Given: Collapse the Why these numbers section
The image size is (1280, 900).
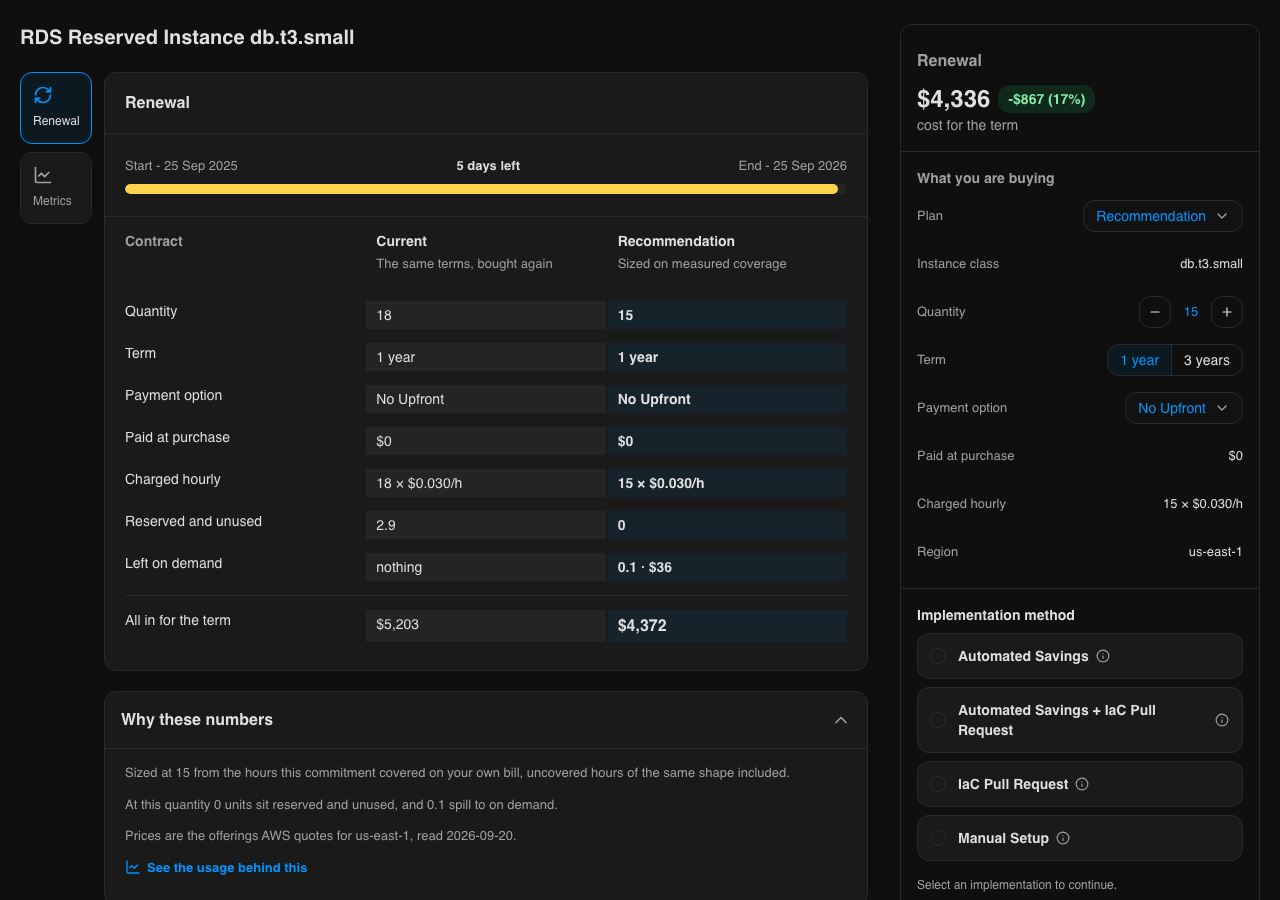Looking at the screenshot, I should click(841, 720).
